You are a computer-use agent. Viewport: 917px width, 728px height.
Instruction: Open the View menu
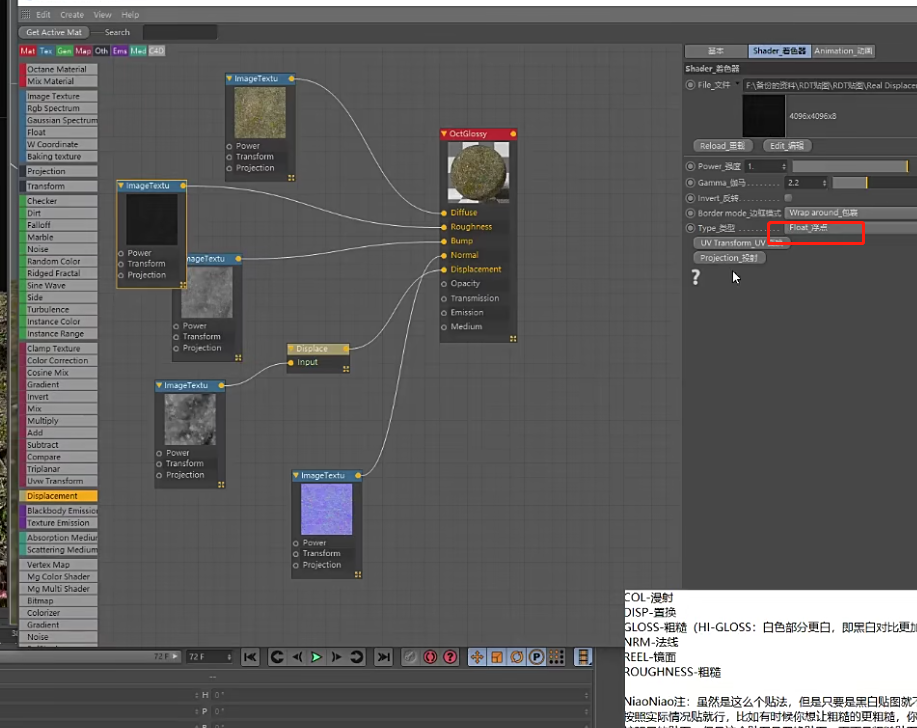click(x=102, y=15)
